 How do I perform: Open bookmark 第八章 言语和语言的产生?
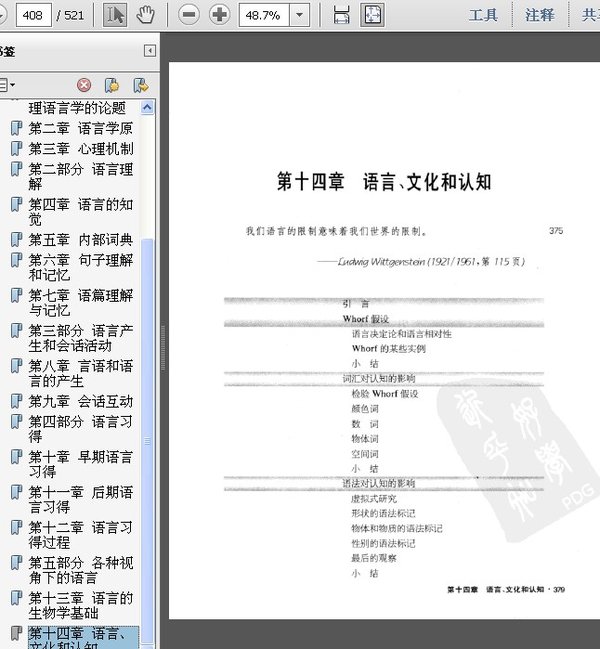tap(81, 373)
